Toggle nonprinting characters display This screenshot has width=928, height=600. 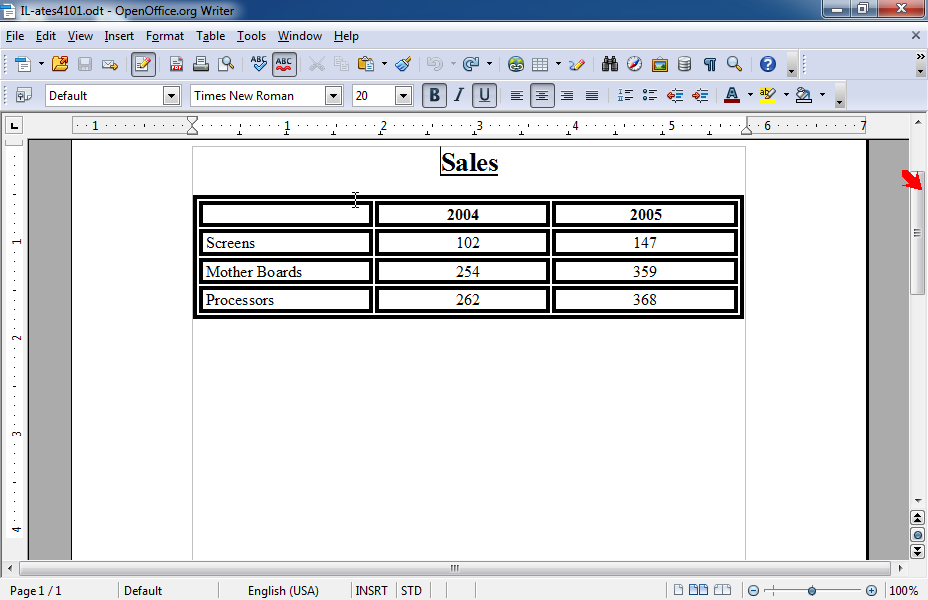(x=710, y=63)
